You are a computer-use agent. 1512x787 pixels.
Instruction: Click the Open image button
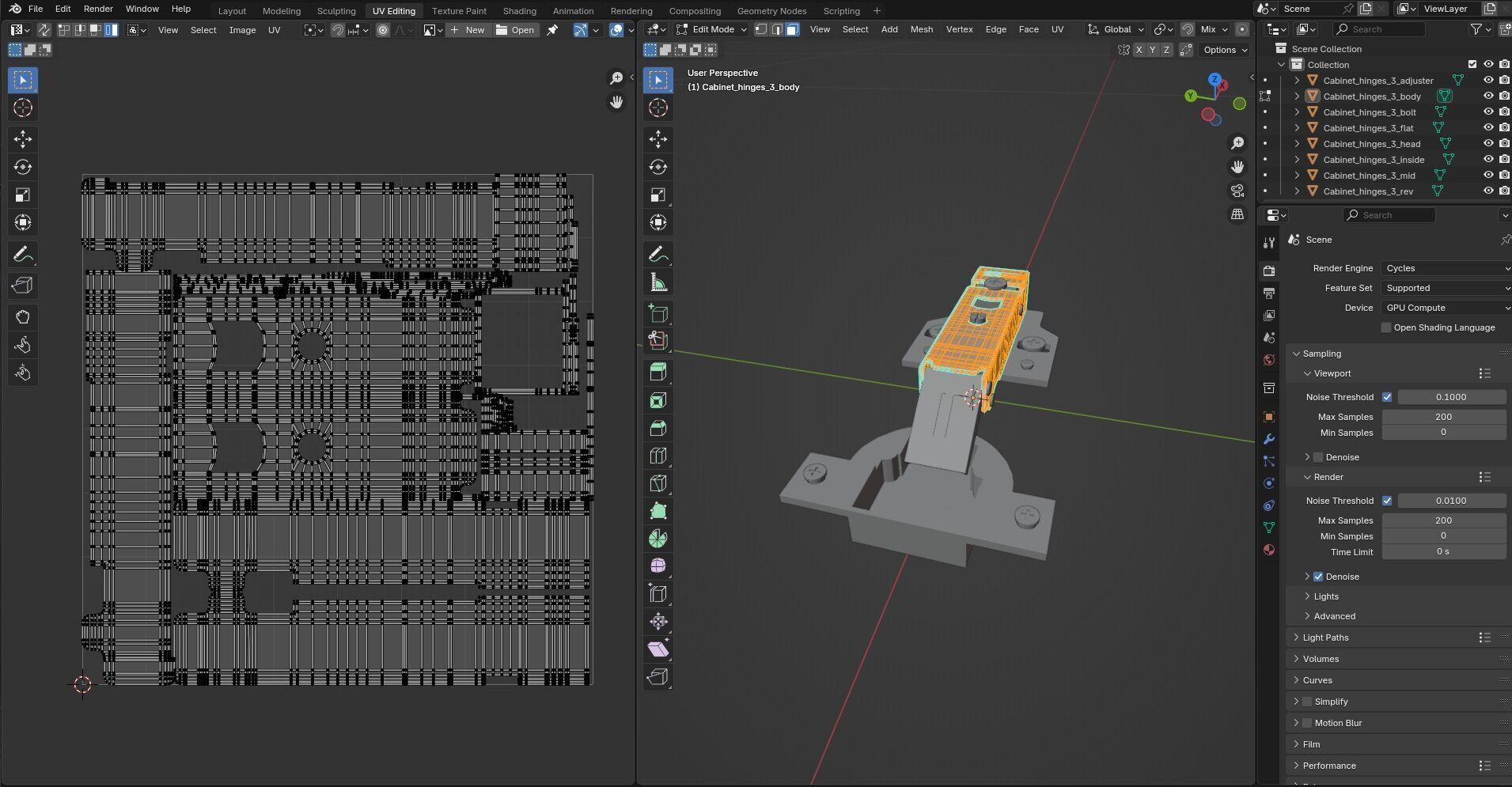point(515,30)
